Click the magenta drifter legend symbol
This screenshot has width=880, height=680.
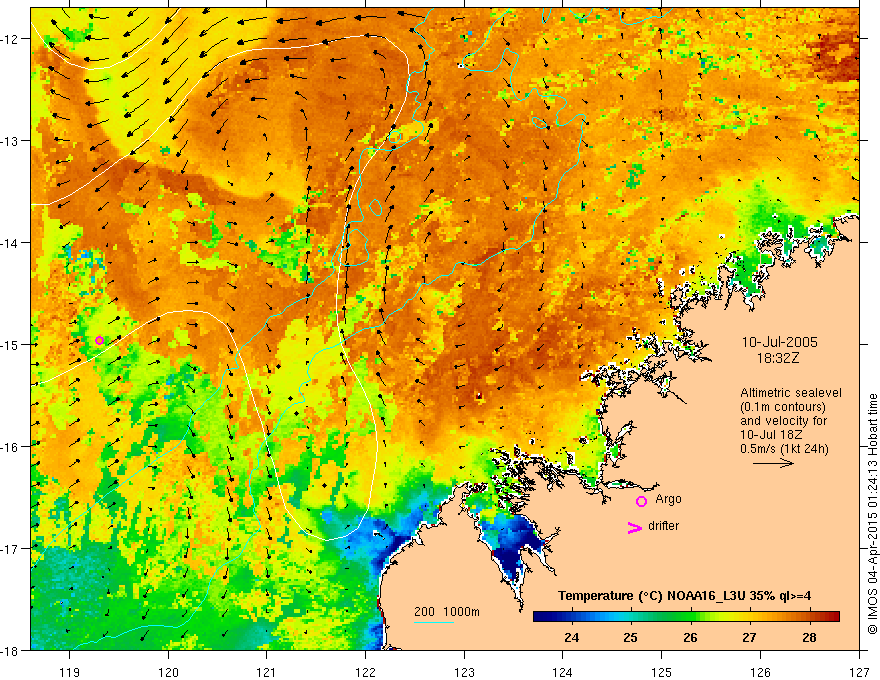(x=634, y=527)
